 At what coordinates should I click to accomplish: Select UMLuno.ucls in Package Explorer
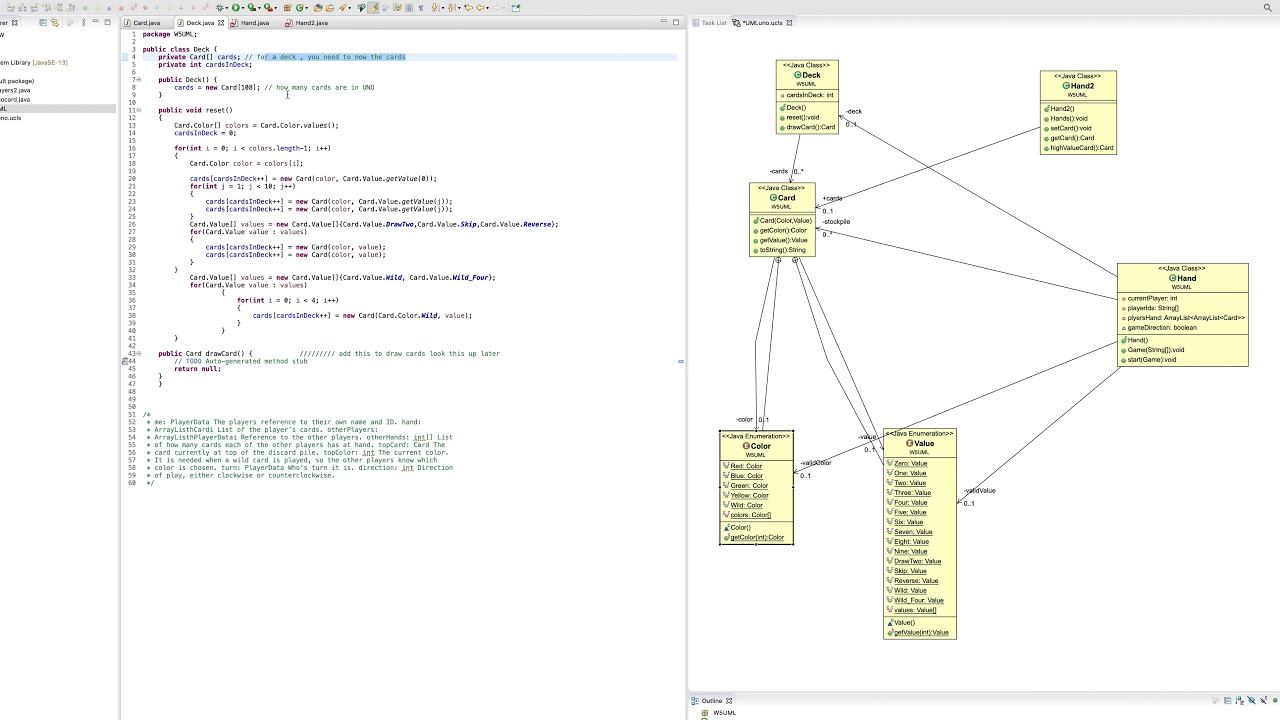(10, 118)
